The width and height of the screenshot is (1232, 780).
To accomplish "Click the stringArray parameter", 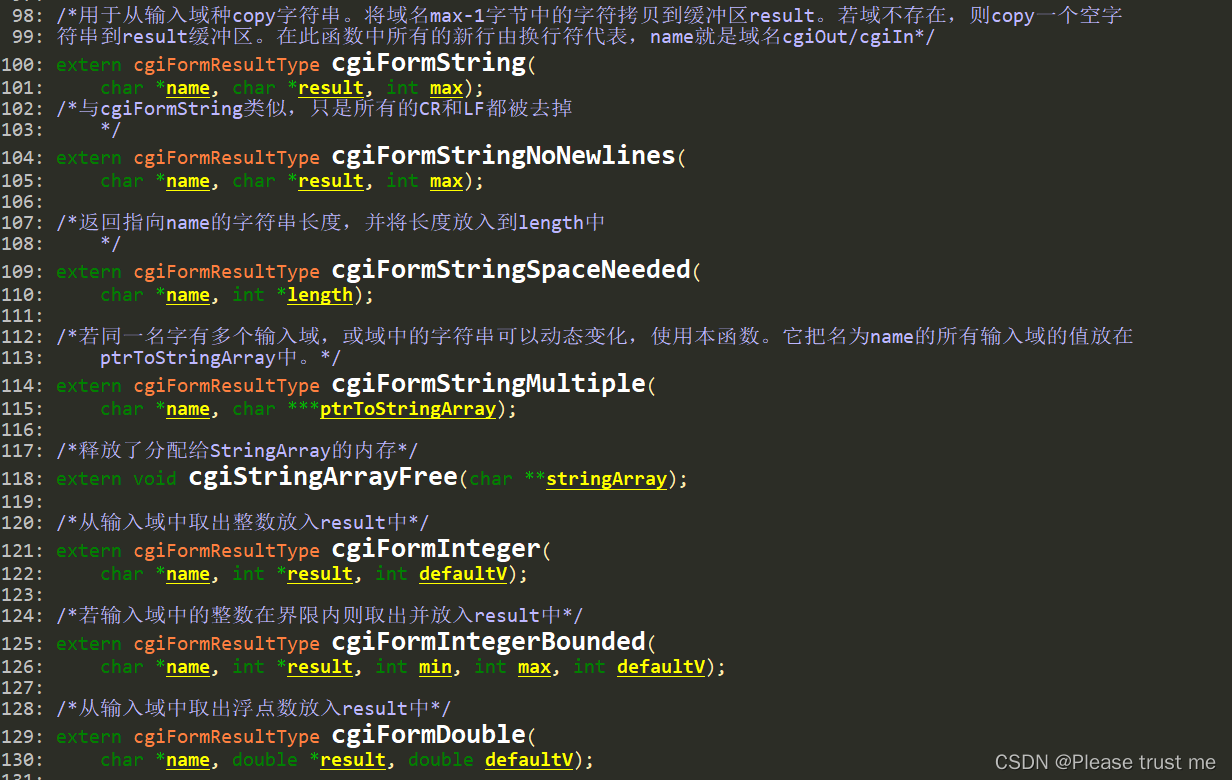I will tap(606, 479).
